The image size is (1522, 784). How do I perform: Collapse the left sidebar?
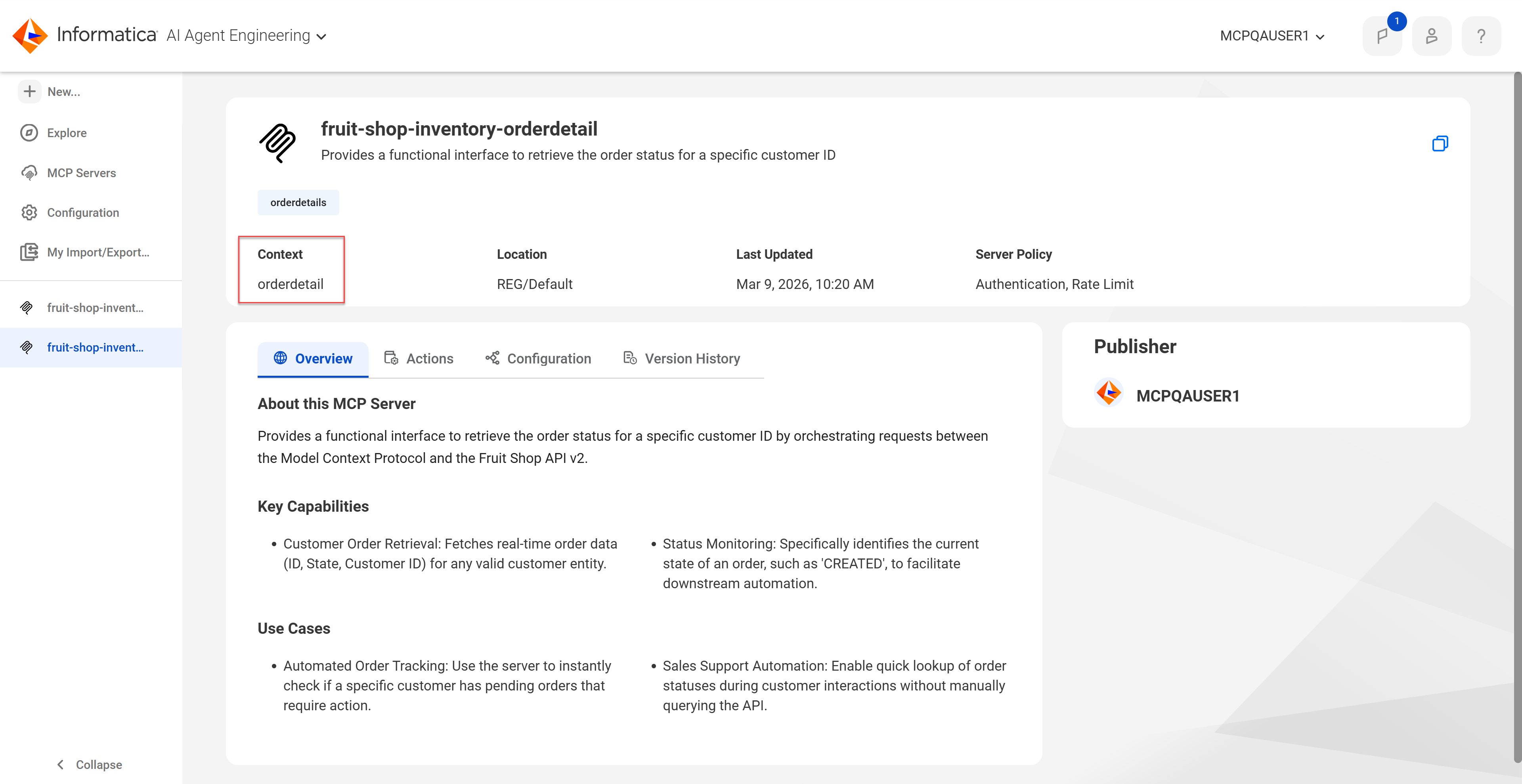90,765
